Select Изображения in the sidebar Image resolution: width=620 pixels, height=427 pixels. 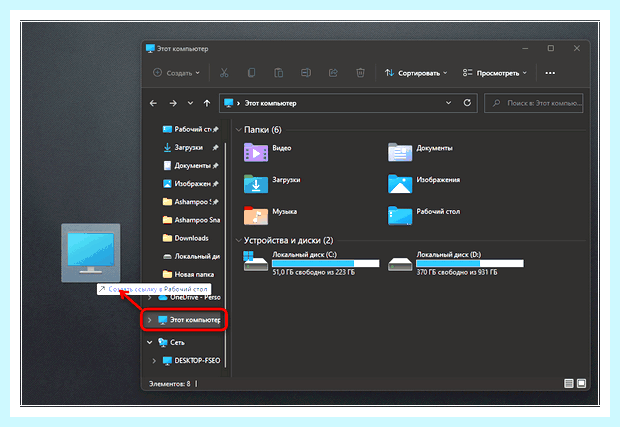click(191, 184)
